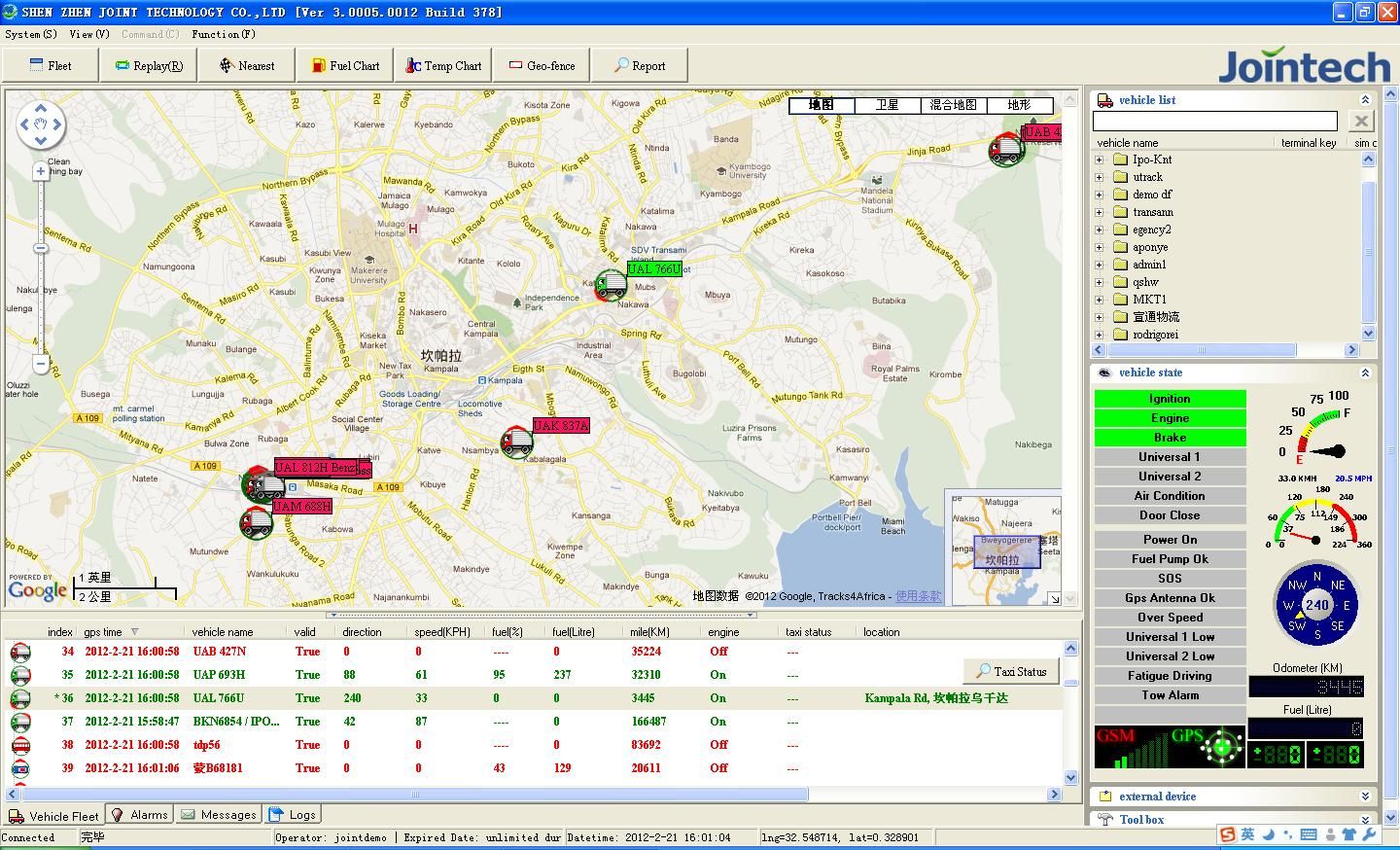This screenshot has height=850, width=1400.
Task: Click the GSM signal strength indicator
Action: (x=1133, y=747)
